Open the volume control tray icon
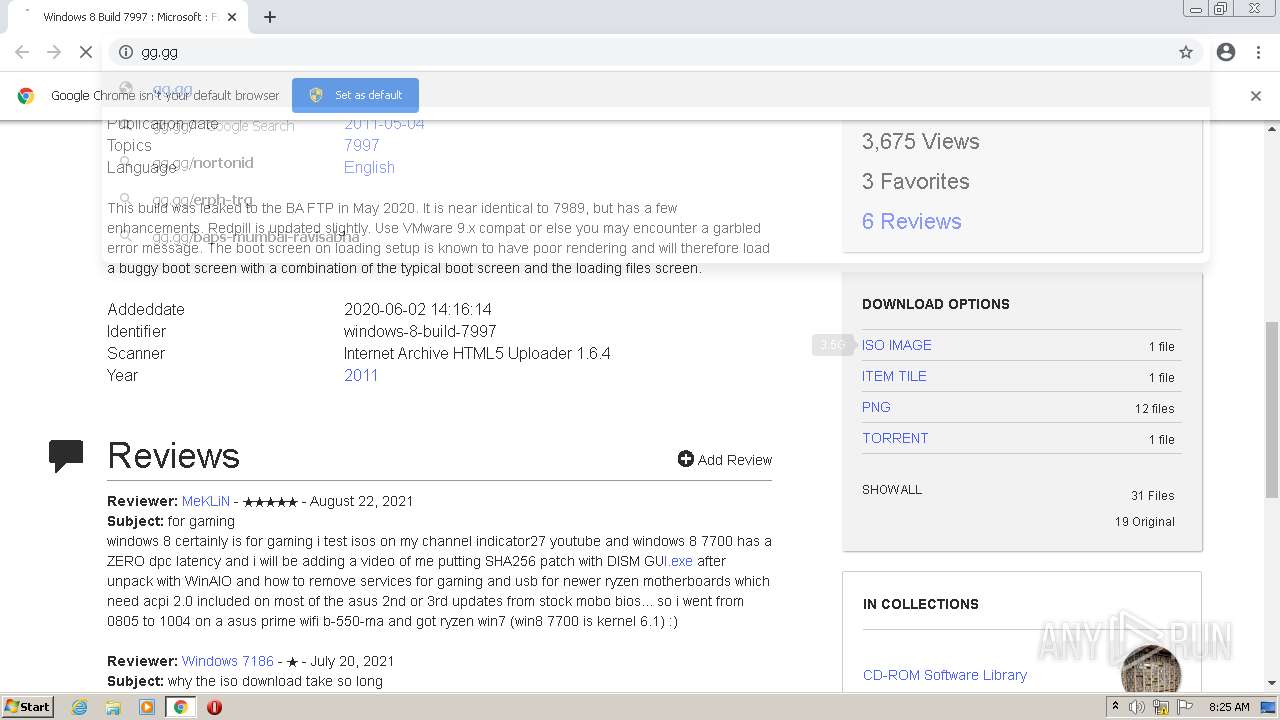This screenshot has height=720, width=1280. click(1137, 707)
